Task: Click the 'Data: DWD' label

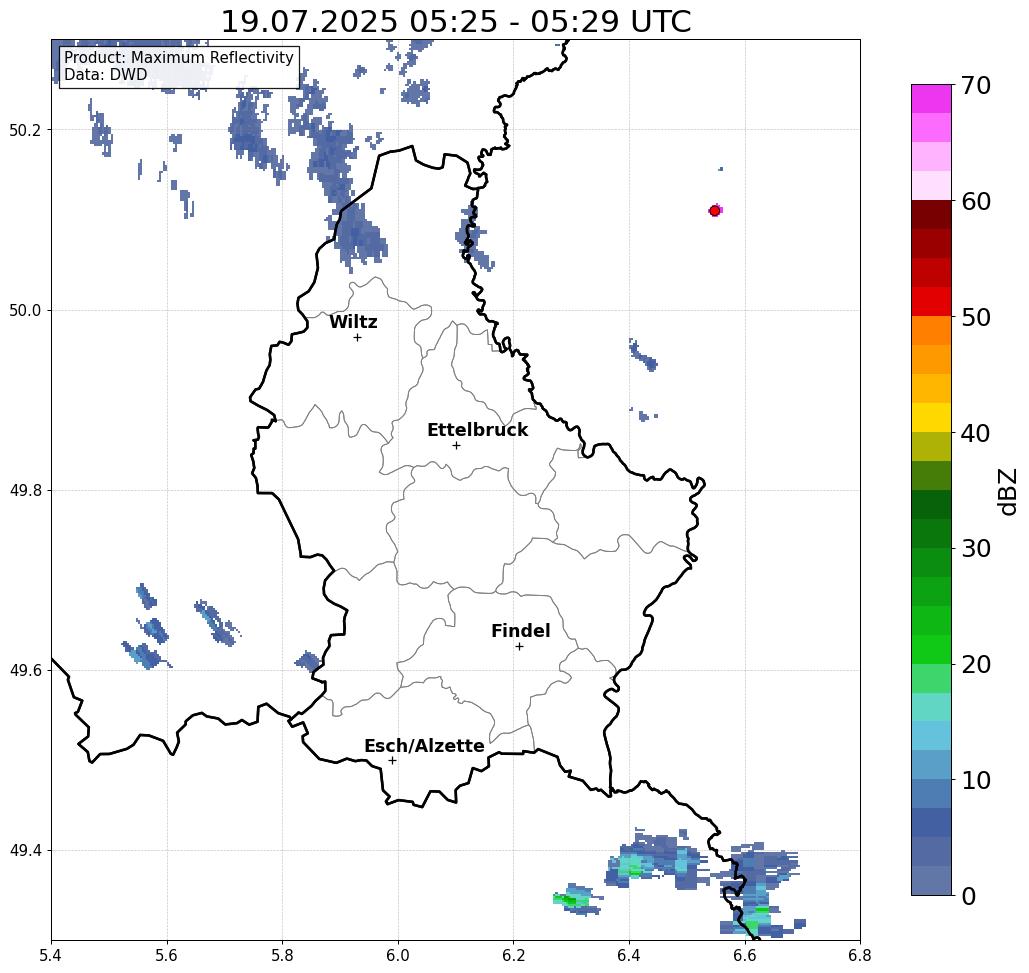Action: (x=106, y=75)
